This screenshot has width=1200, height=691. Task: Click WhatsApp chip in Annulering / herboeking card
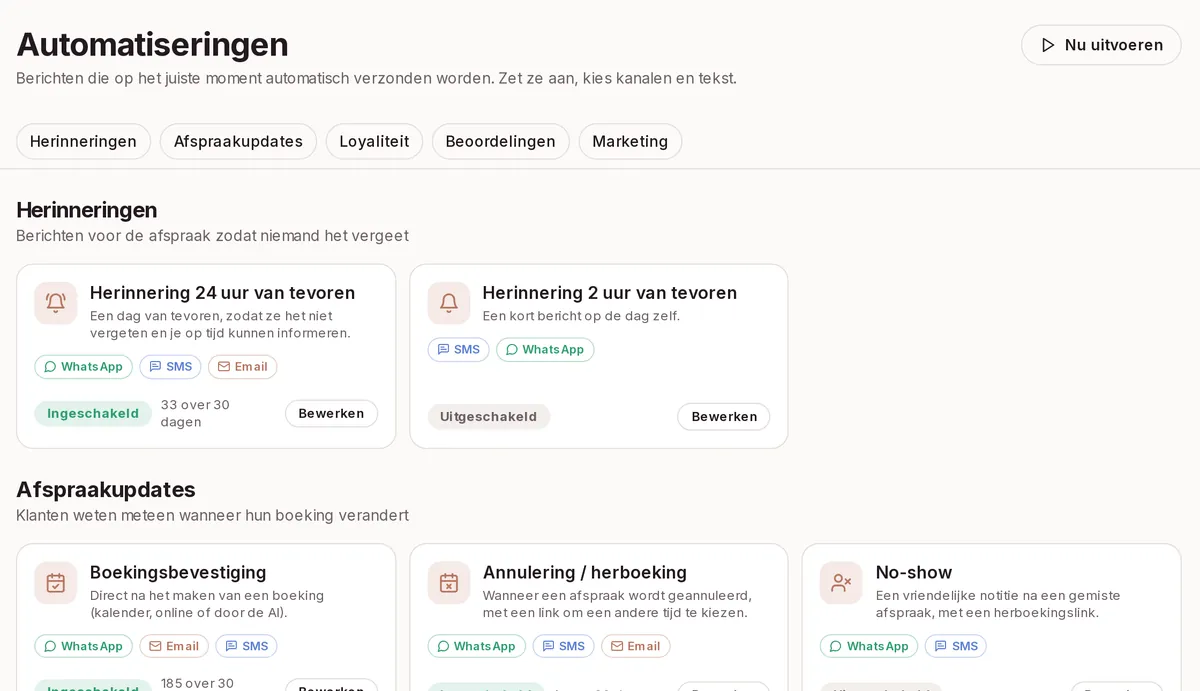tap(476, 646)
